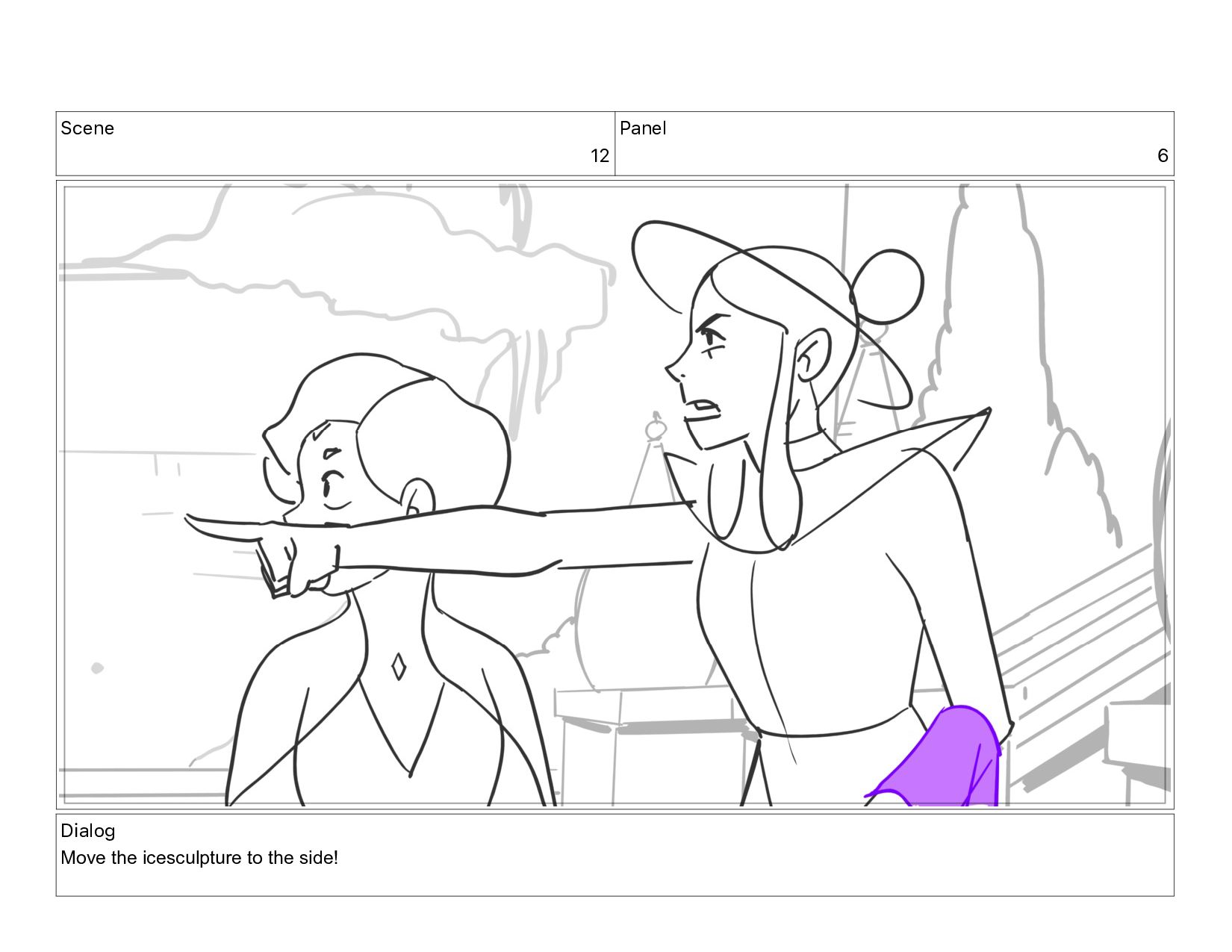The height and width of the screenshot is (952, 1232).
Task: Click the "Panel" header label
Action: [643, 128]
